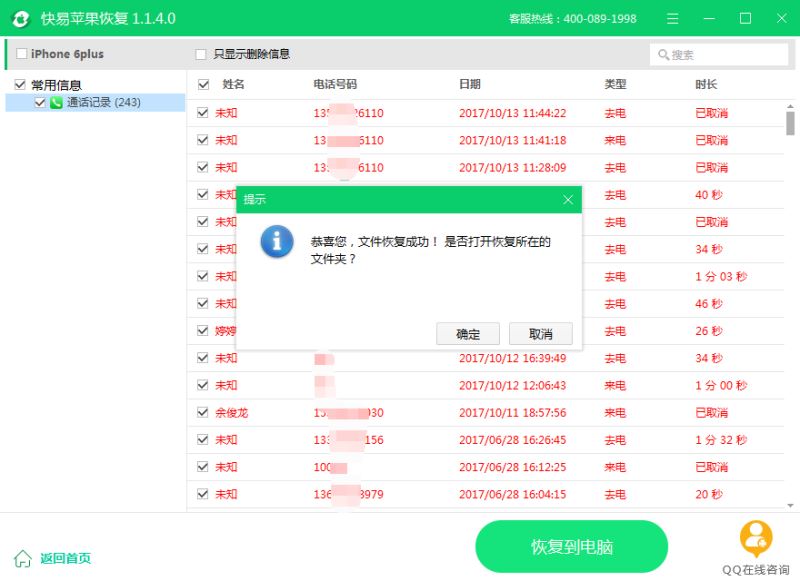Click the 恢复到电脑 button
This screenshot has width=800, height=581.
tap(572, 546)
